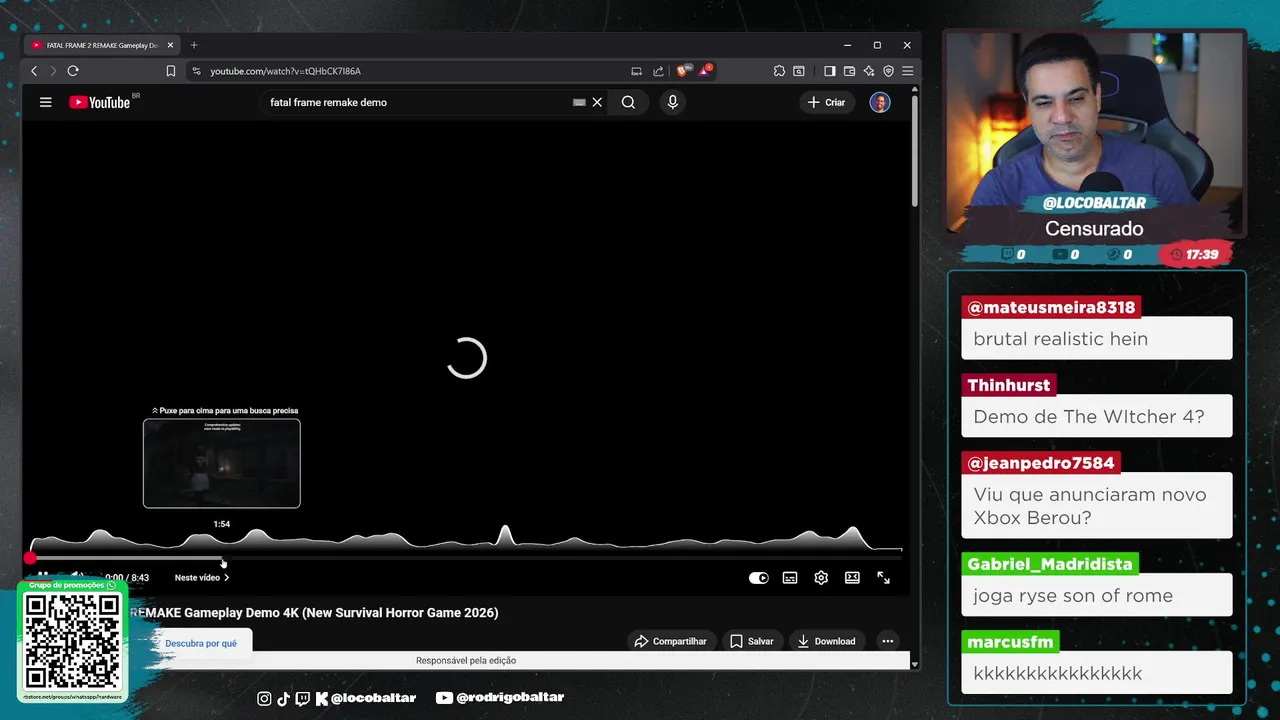Open Leo AI assistant icon
This screenshot has width=1280, height=720.
tap(868, 71)
